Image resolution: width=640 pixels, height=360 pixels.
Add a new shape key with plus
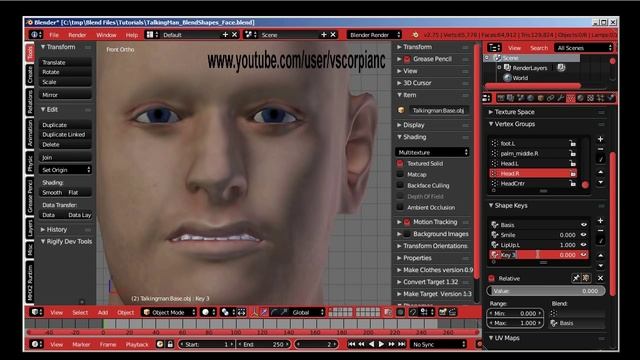pyautogui.click(x=600, y=221)
